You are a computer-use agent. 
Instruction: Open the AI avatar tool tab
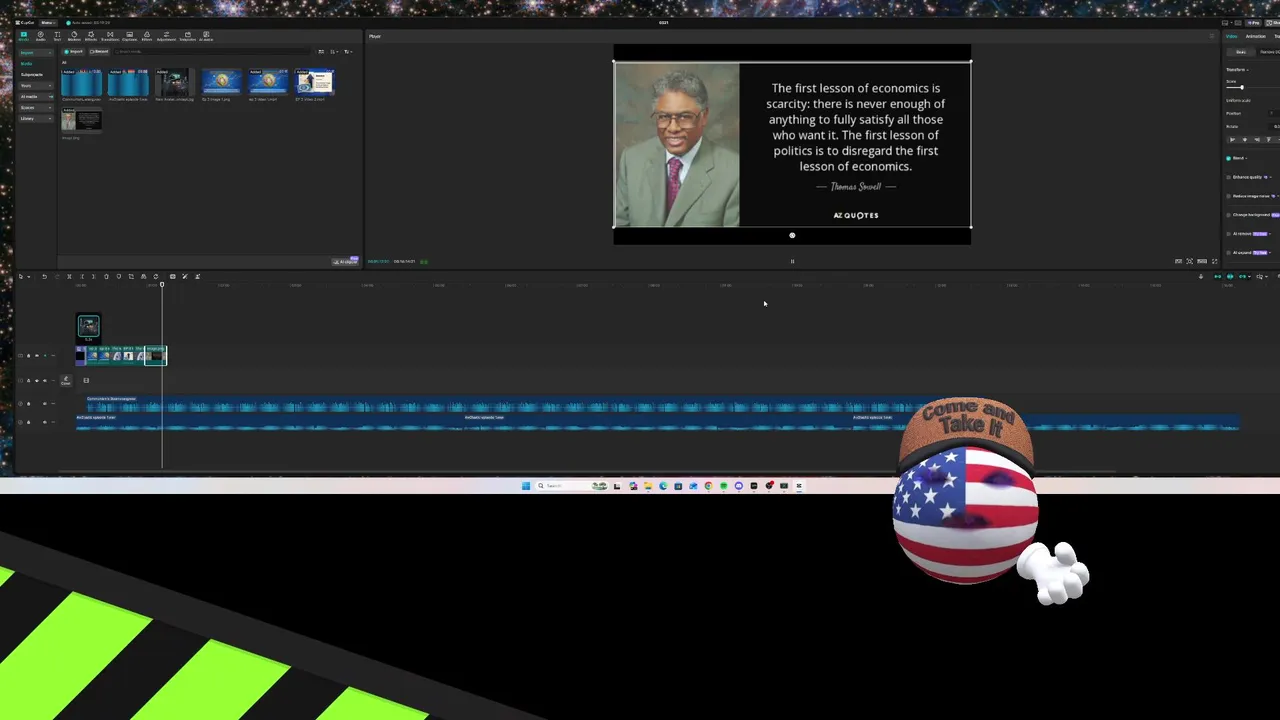click(206, 37)
